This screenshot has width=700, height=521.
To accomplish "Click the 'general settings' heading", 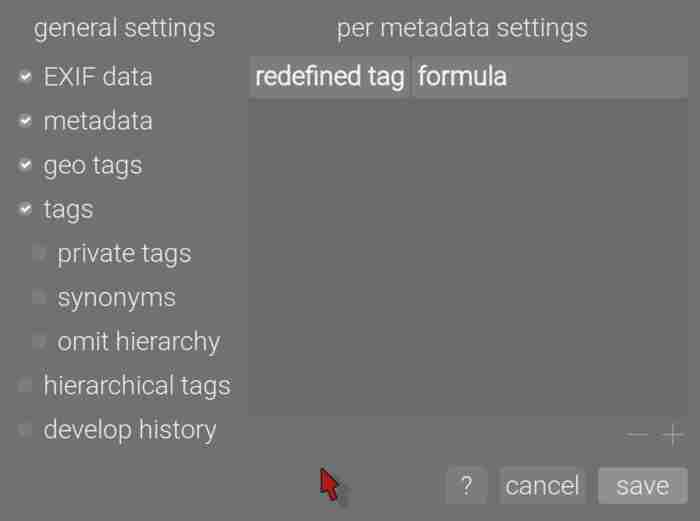I will 124,28.
